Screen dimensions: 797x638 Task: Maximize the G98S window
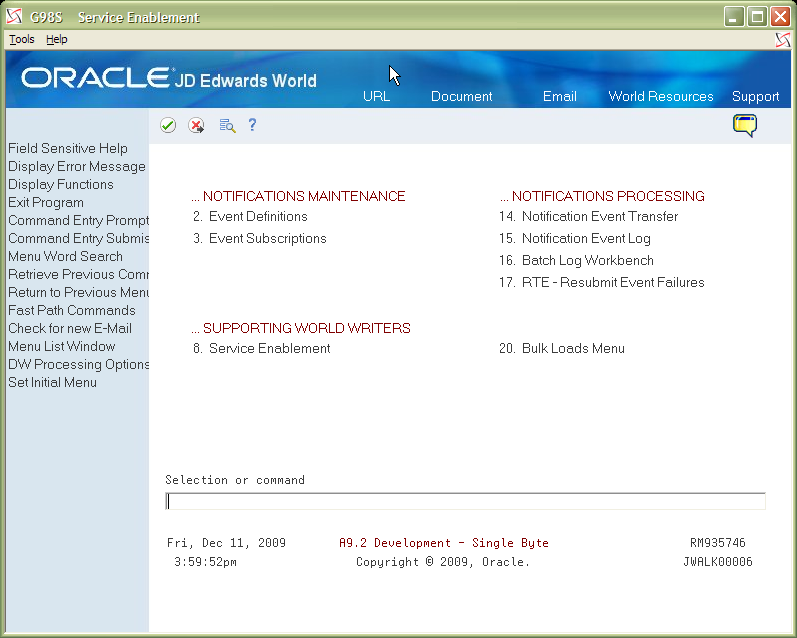click(757, 17)
